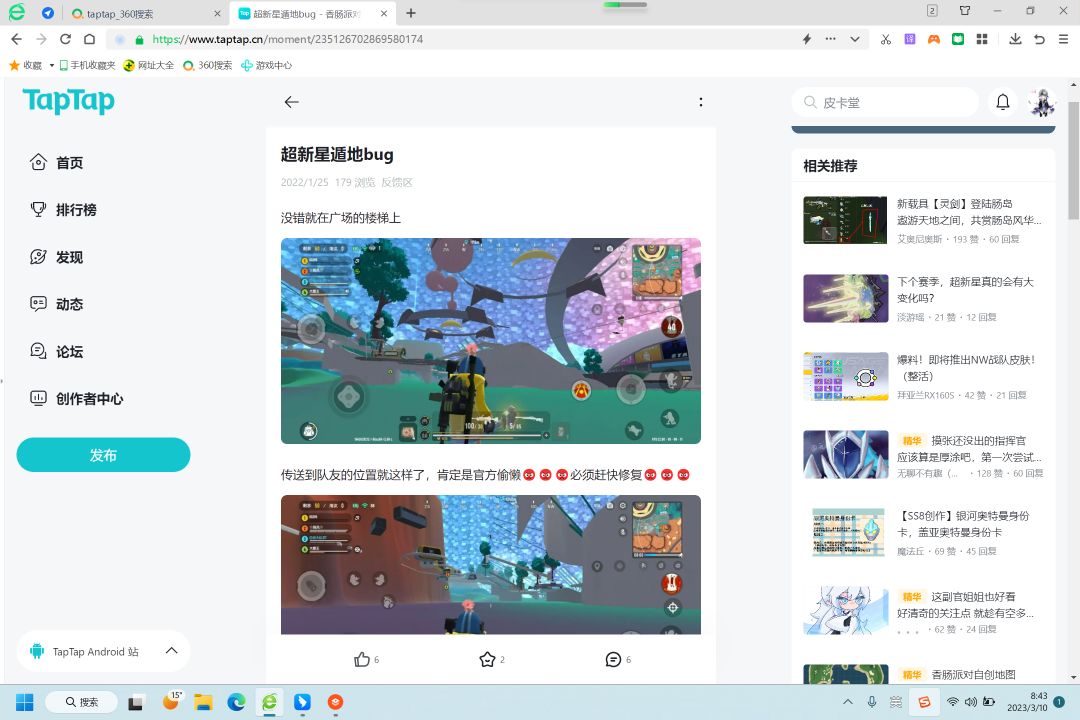
Task: Open recommended post 爆料！即将推出NW战队皮肤
Action: [966, 368]
